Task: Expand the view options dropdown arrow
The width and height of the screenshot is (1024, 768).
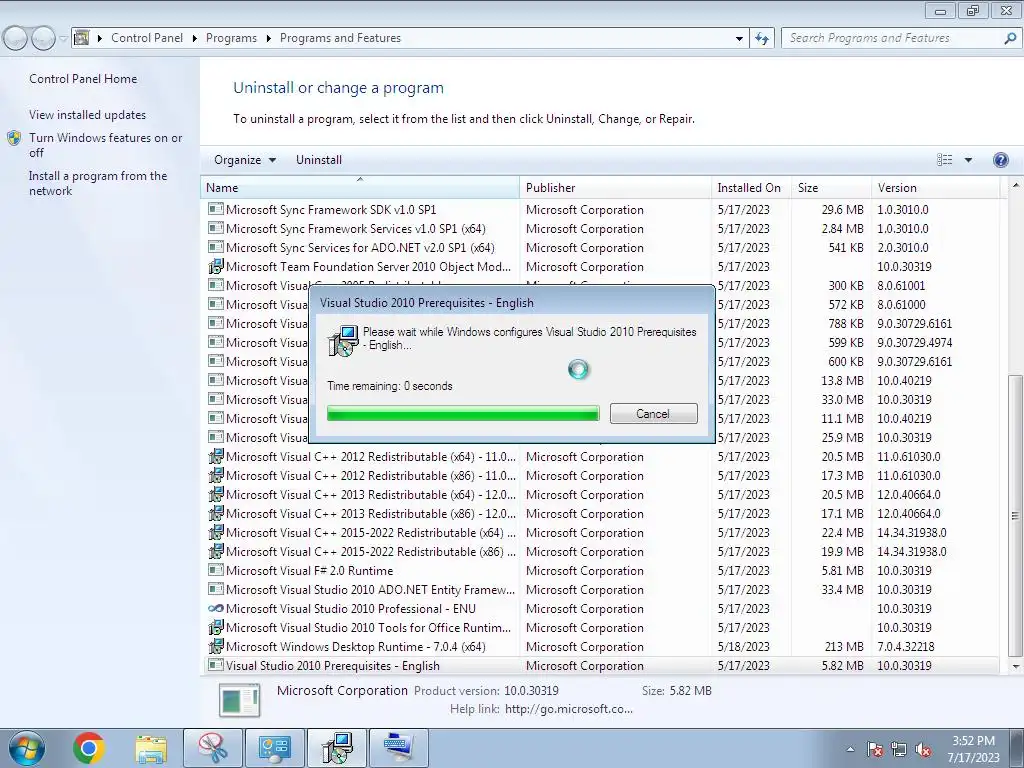Action: (968, 160)
